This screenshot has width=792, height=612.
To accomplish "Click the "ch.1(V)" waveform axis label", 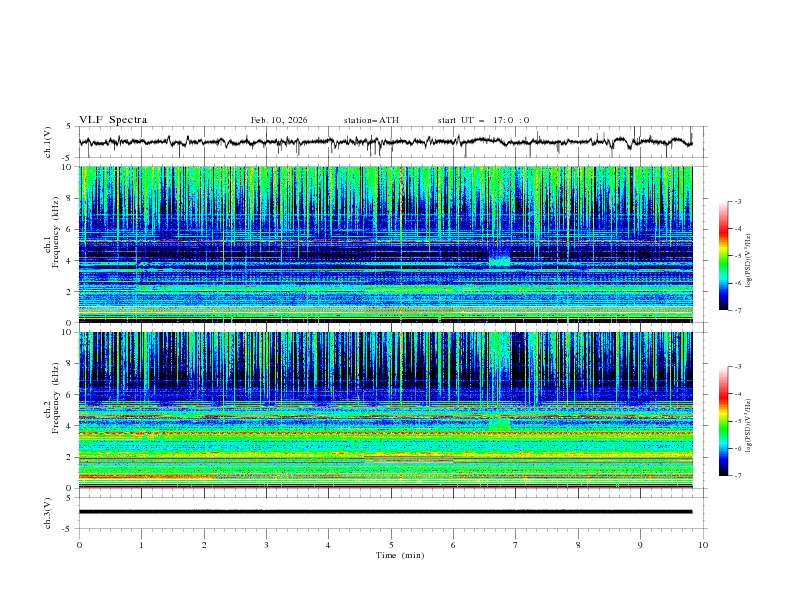I will click(x=47, y=142).
